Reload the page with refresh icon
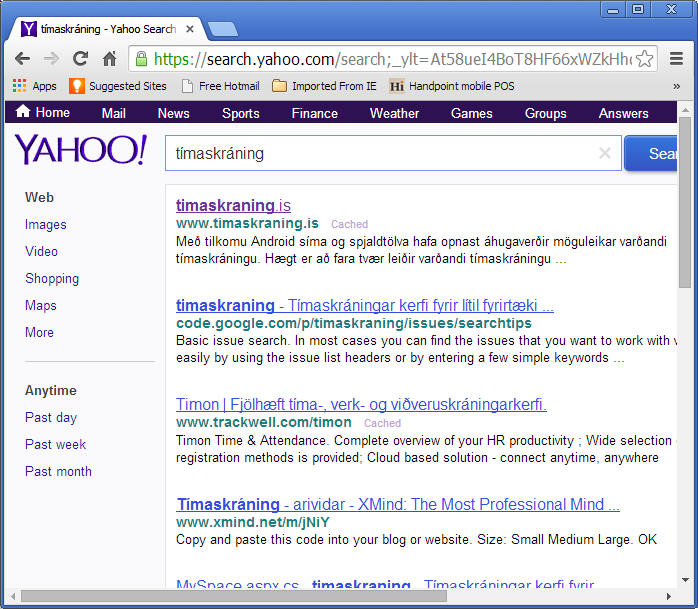Screen dimensions: 698x609 [81, 58]
